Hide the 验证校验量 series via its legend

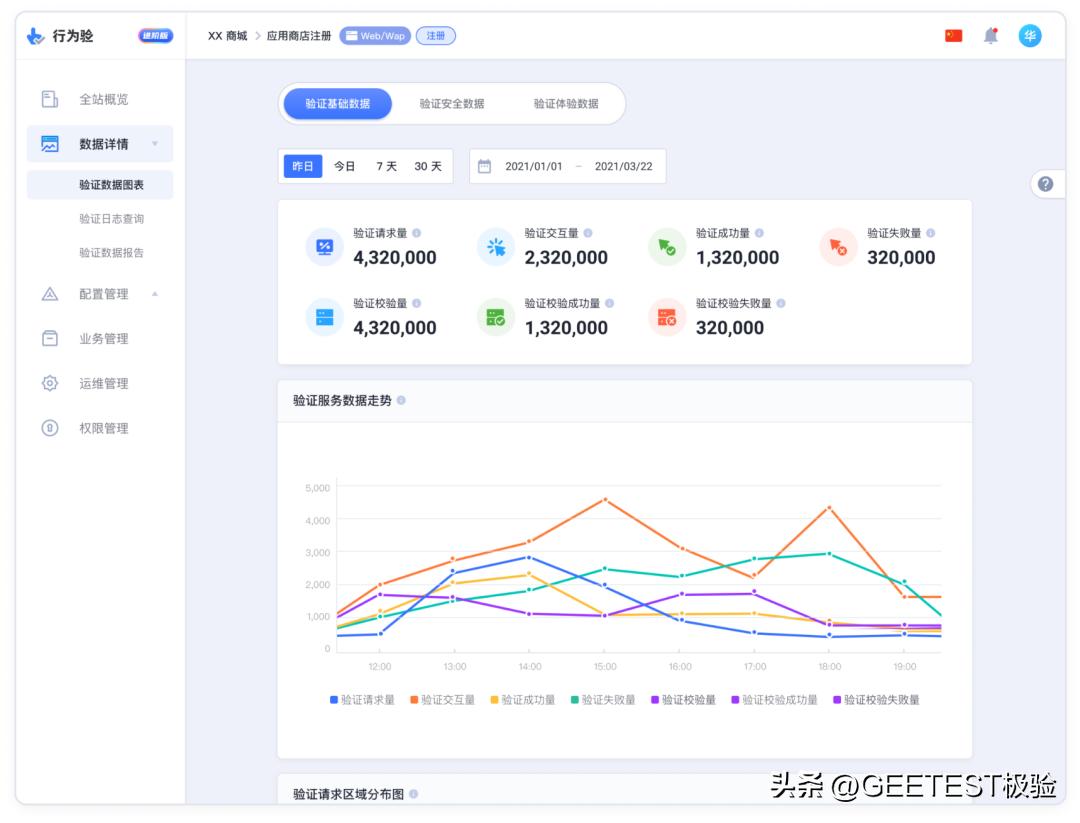pos(684,700)
